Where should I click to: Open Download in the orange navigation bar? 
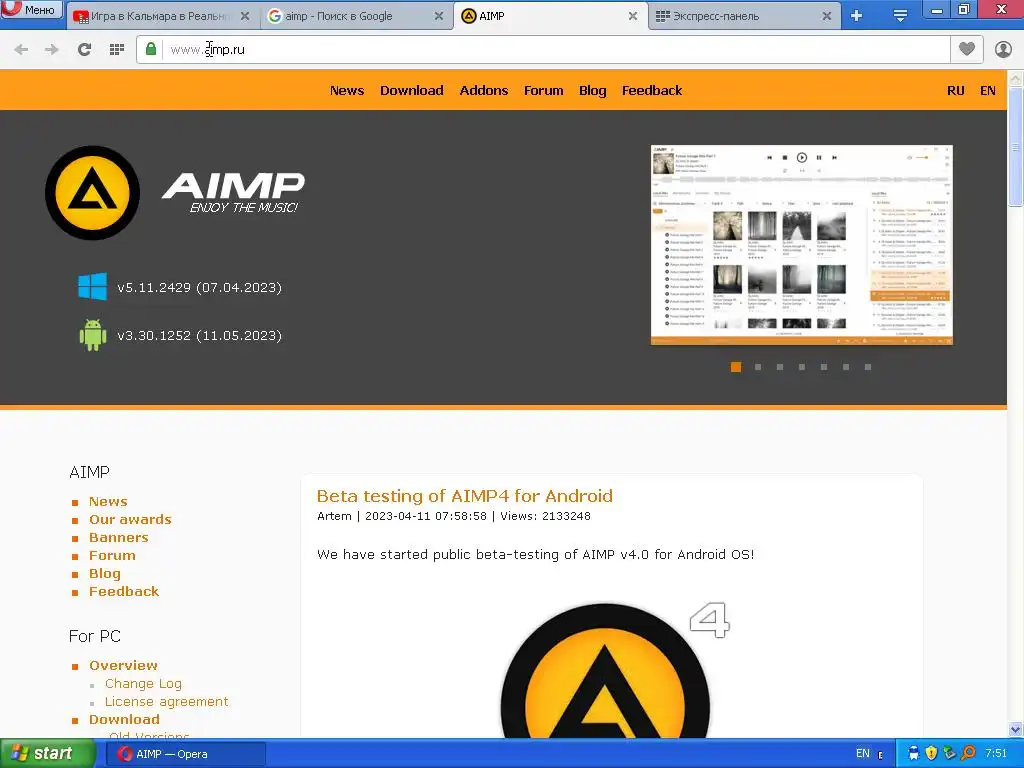[411, 91]
